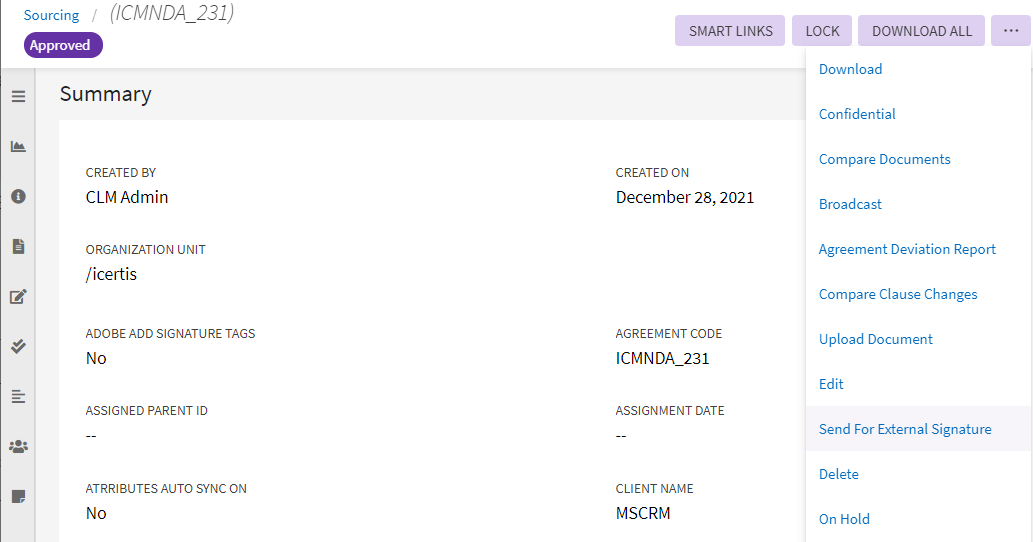Choose Compare Documents from the menu
1033x542 pixels.
[x=884, y=159]
